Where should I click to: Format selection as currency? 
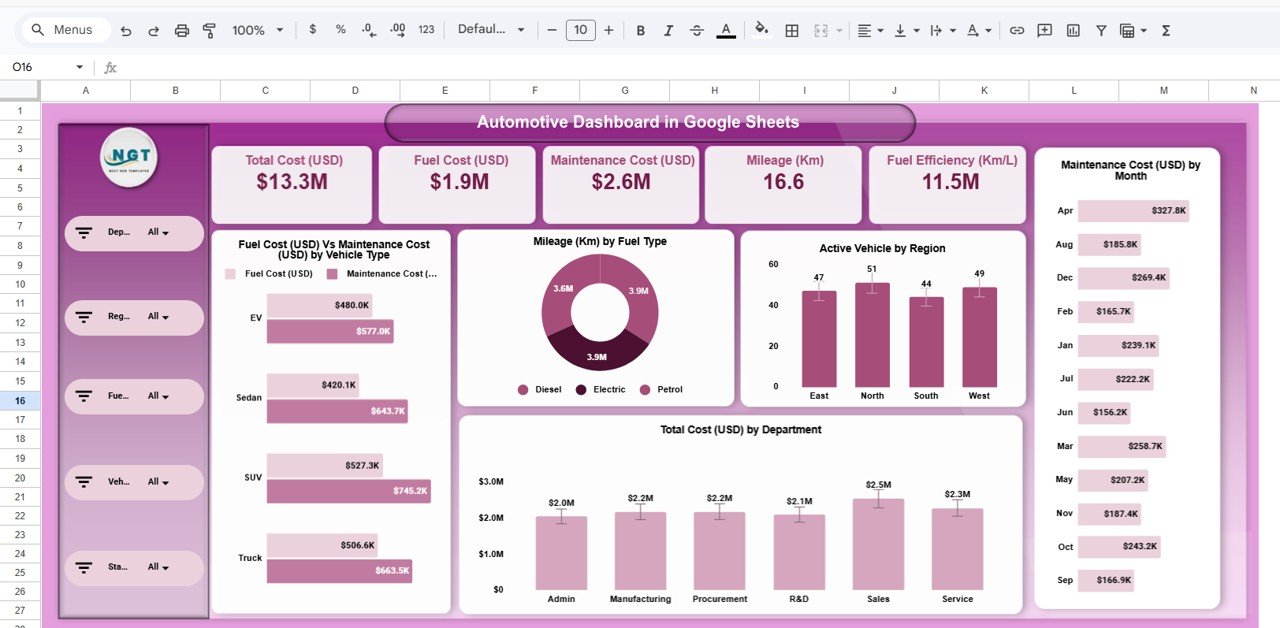click(311, 30)
